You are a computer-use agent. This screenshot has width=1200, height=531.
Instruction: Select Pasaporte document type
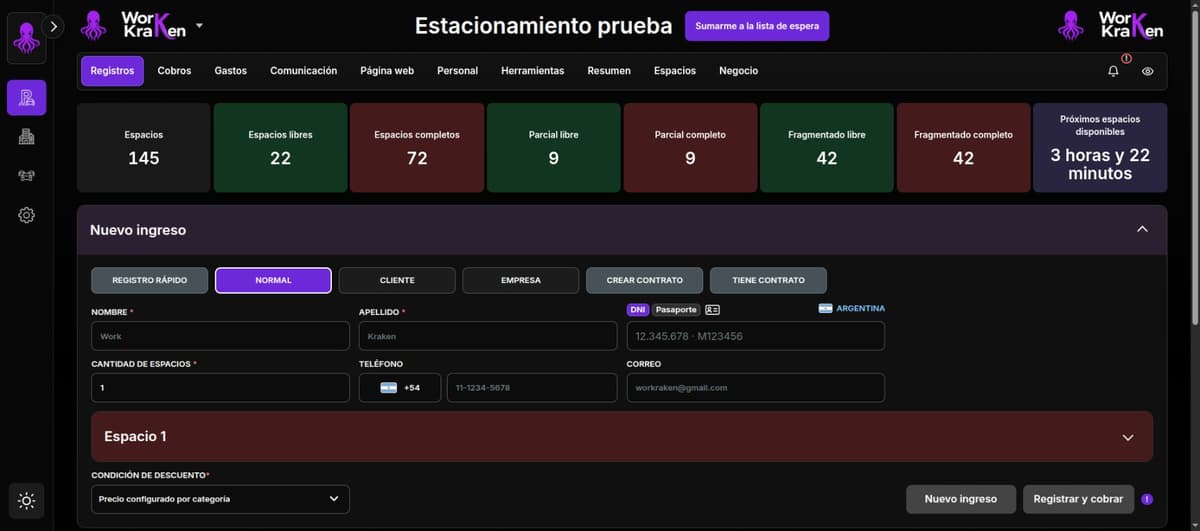676,310
